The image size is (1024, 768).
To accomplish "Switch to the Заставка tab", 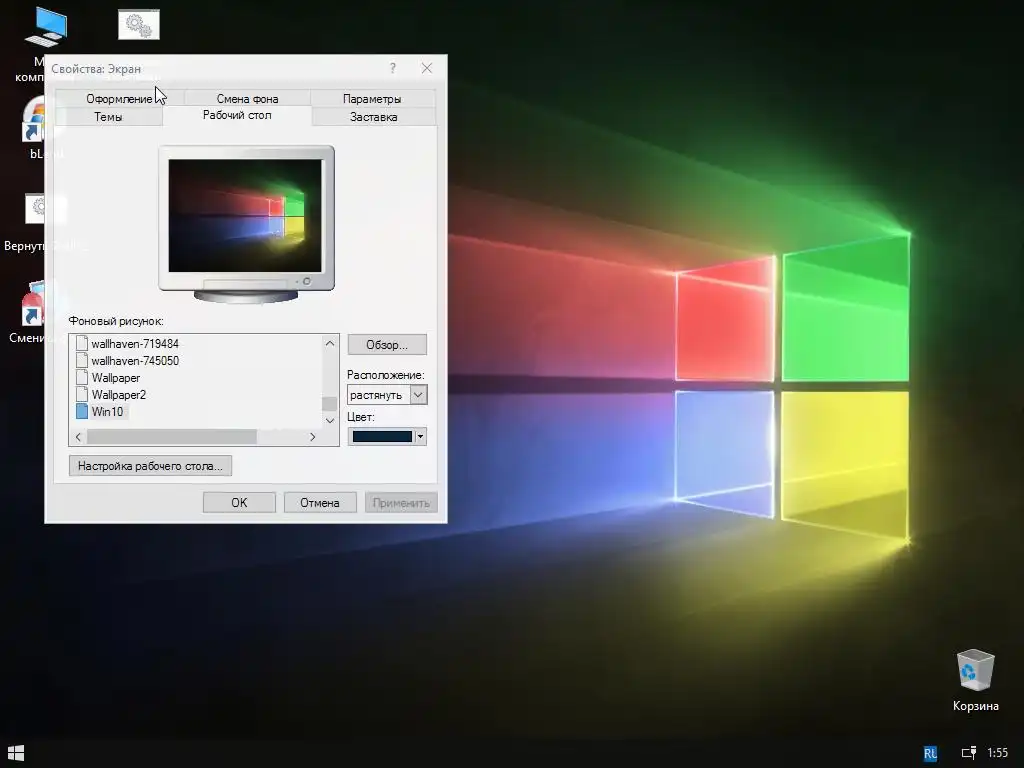I will 374,117.
